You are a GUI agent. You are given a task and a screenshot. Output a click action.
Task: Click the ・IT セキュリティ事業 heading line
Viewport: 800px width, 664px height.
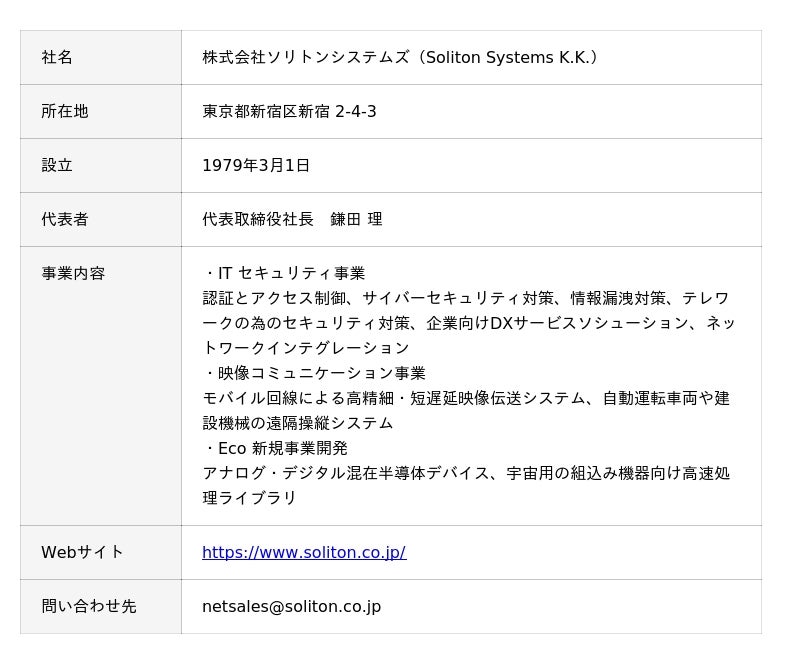tap(284, 273)
